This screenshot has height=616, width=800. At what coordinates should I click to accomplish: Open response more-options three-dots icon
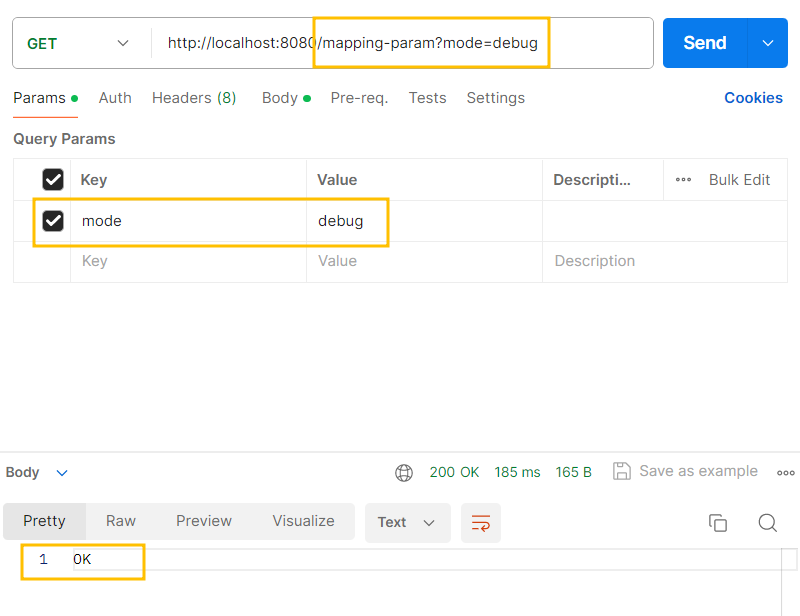pos(785,473)
